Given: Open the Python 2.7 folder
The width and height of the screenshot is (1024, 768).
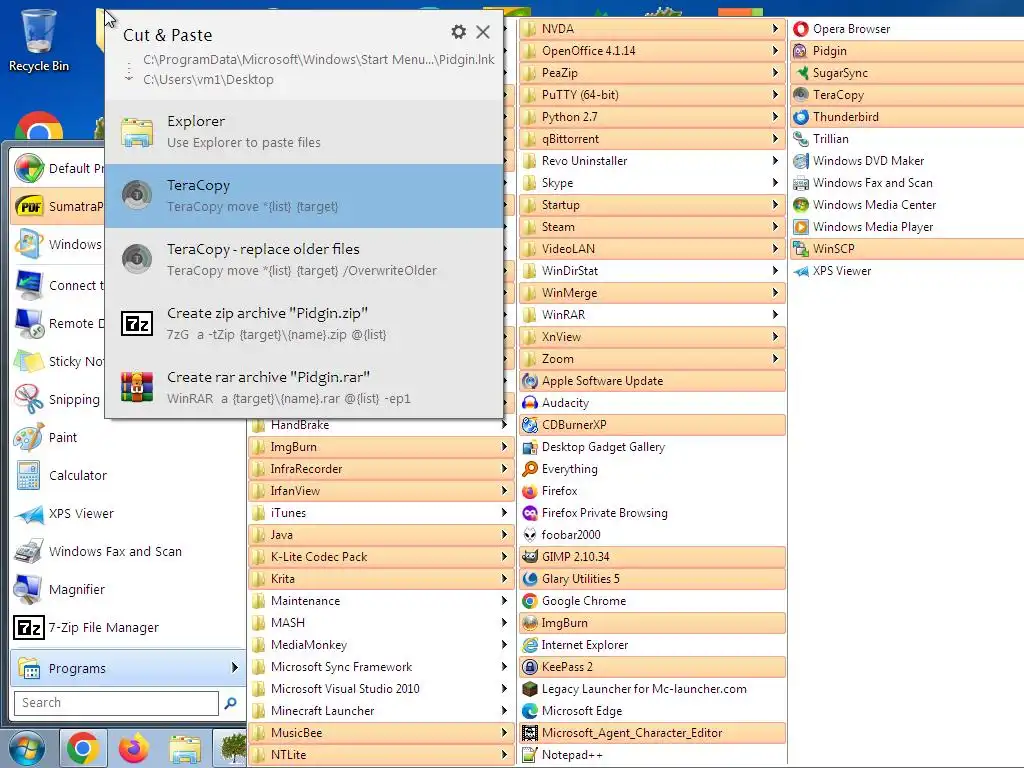Looking at the screenshot, I should tap(652, 117).
